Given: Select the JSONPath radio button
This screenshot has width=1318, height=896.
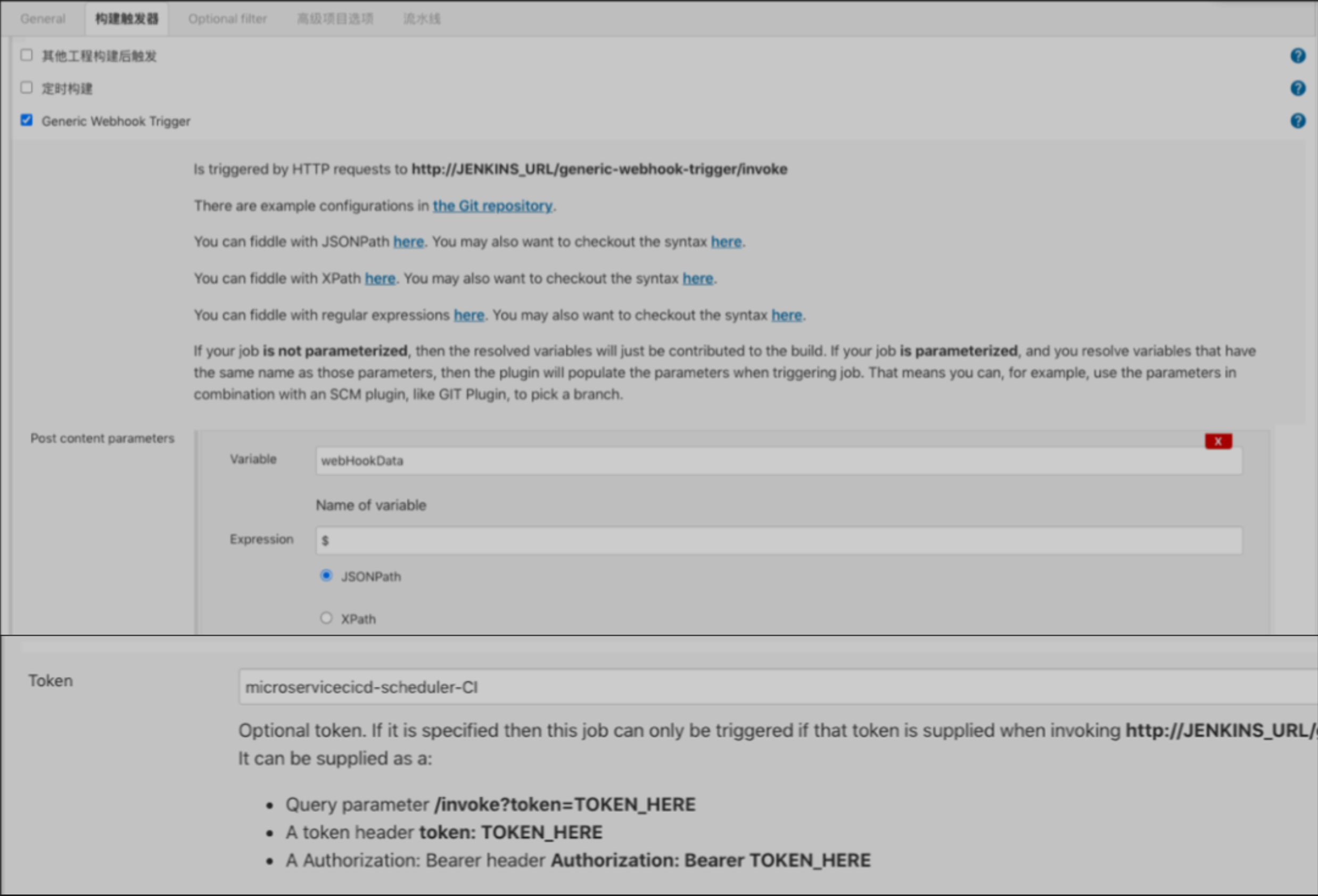Looking at the screenshot, I should [326, 576].
